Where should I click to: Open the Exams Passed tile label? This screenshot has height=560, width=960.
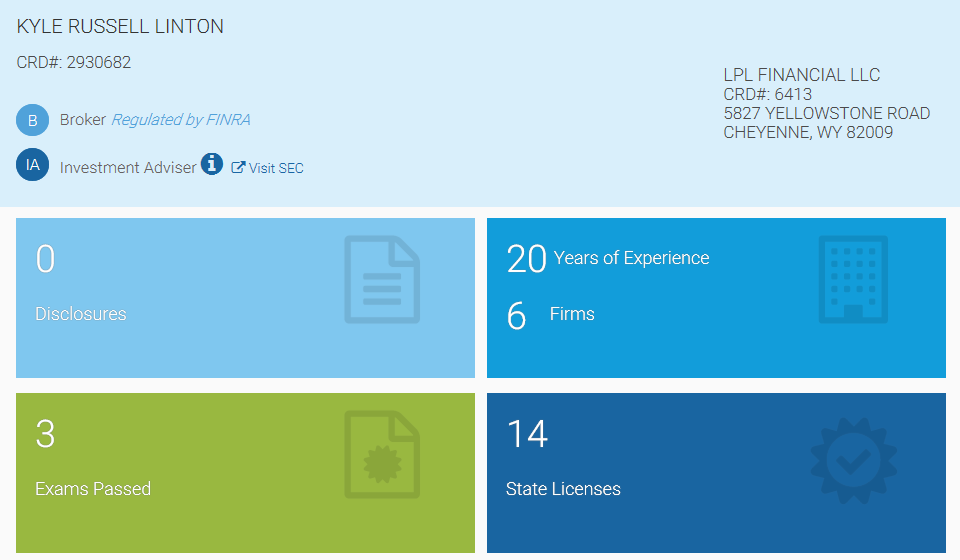pyautogui.click(x=93, y=489)
